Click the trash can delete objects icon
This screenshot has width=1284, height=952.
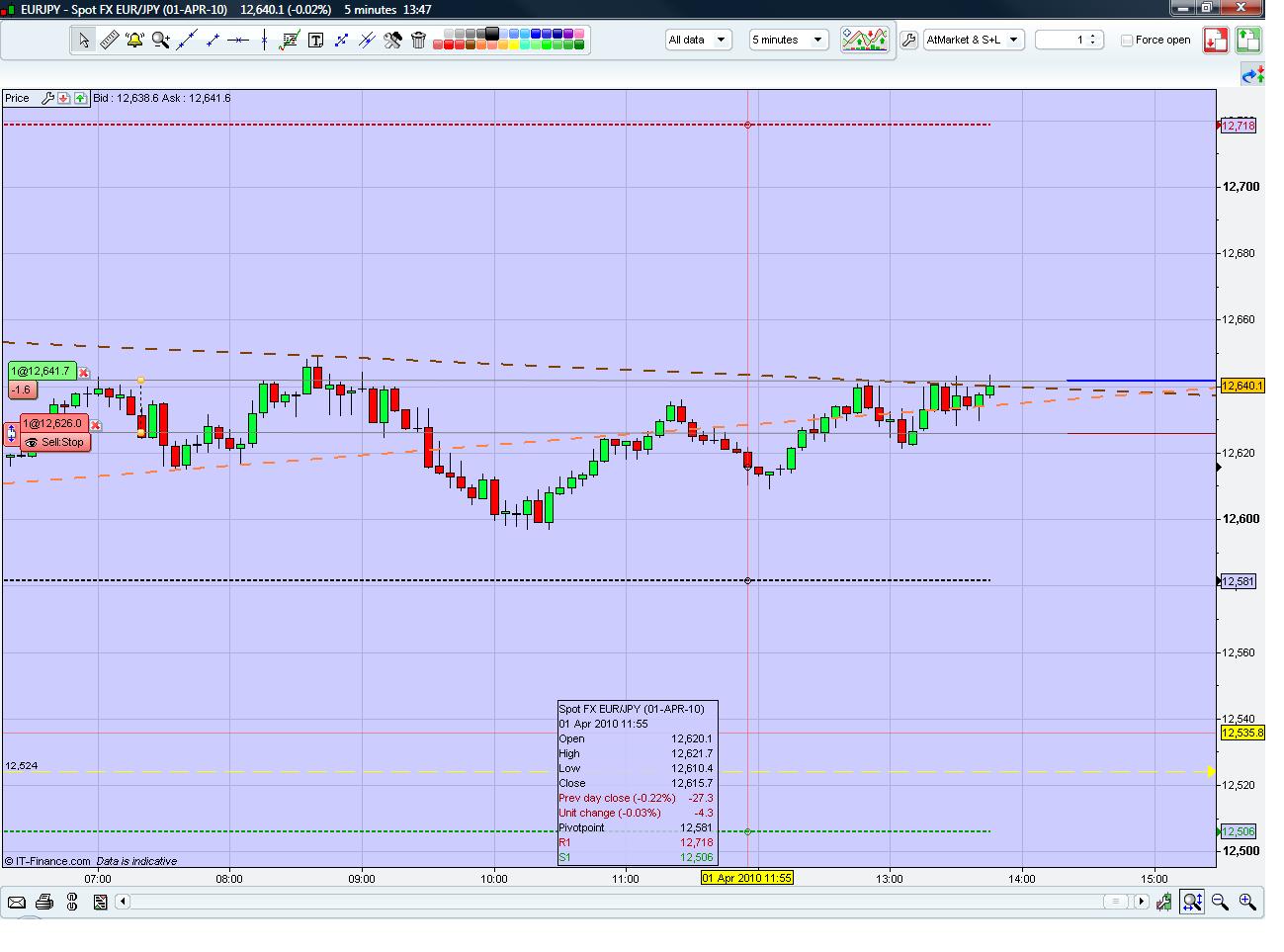(418, 41)
